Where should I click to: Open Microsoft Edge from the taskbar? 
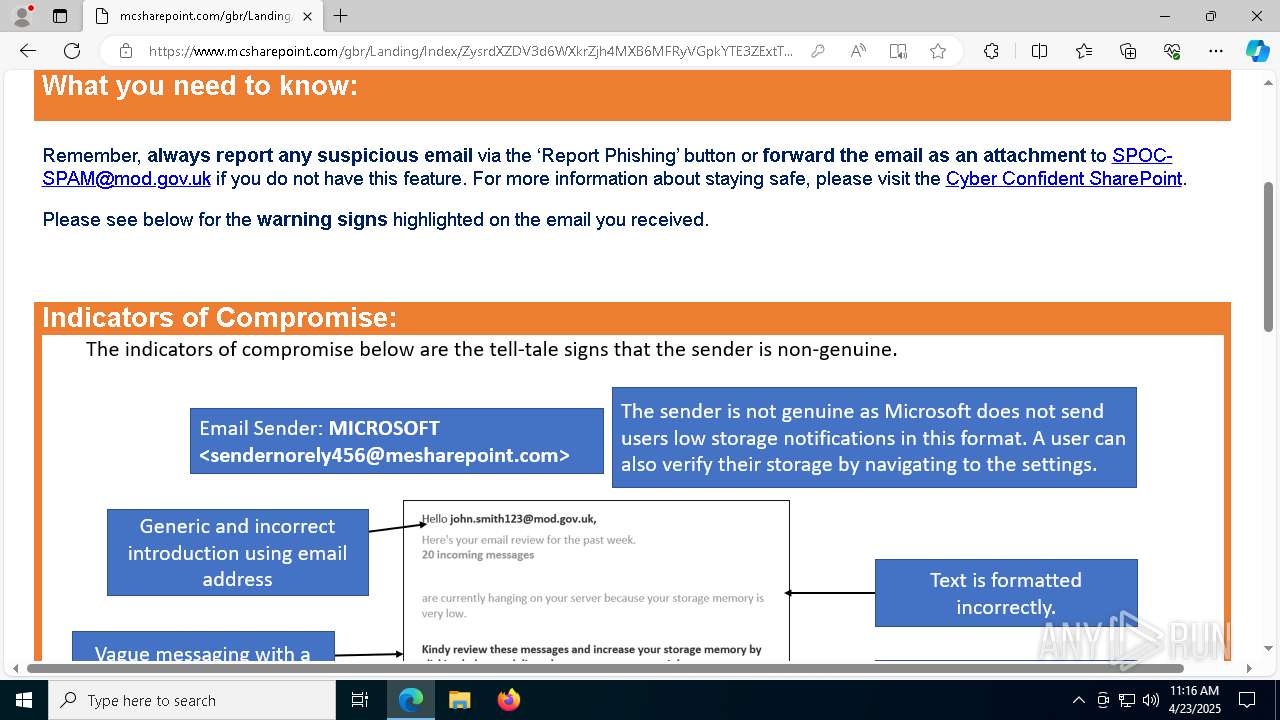point(411,700)
